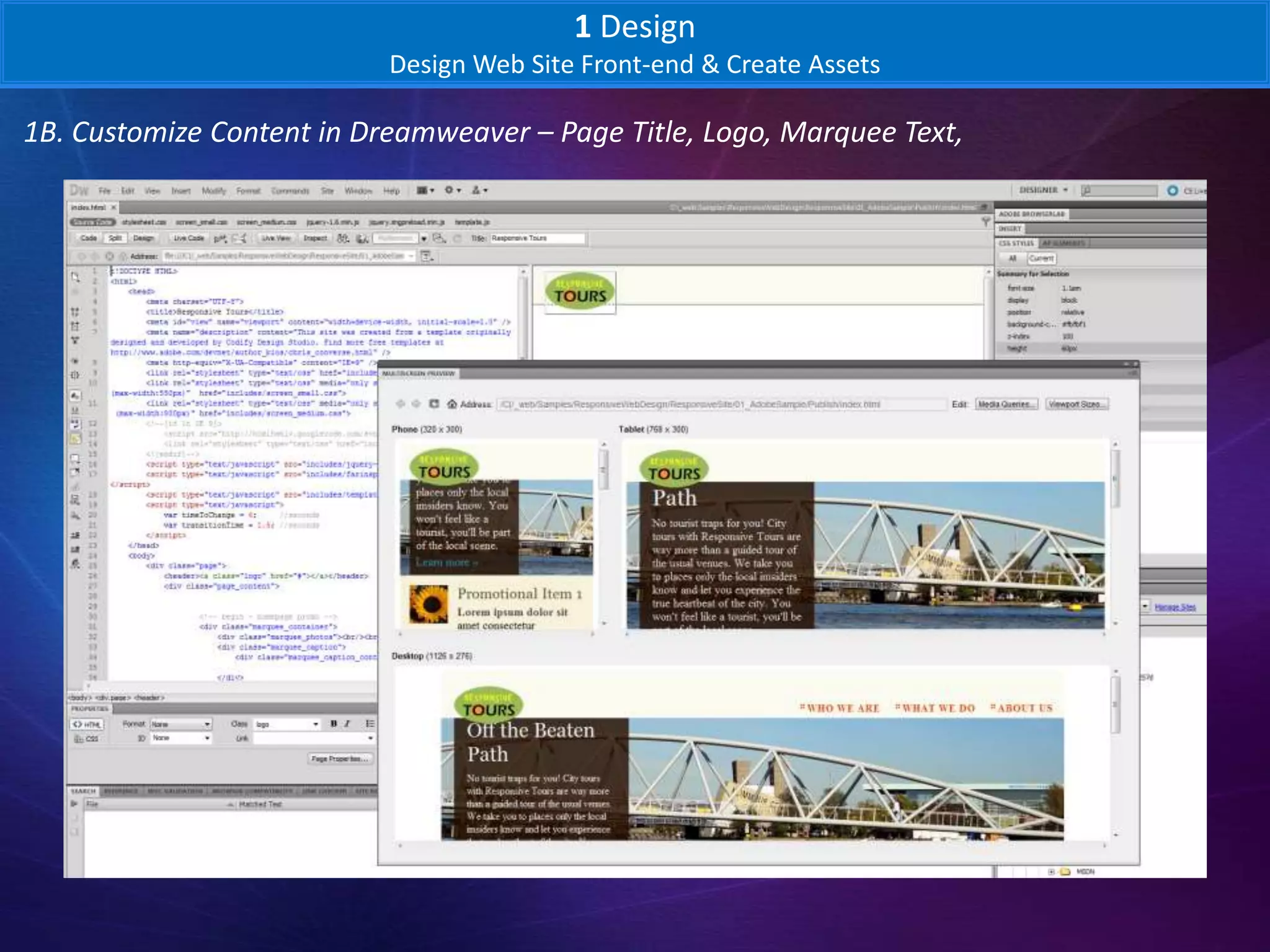This screenshot has width=1270, height=952.
Task: Click Learn more link in Phone preview
Action: (446, 563)
